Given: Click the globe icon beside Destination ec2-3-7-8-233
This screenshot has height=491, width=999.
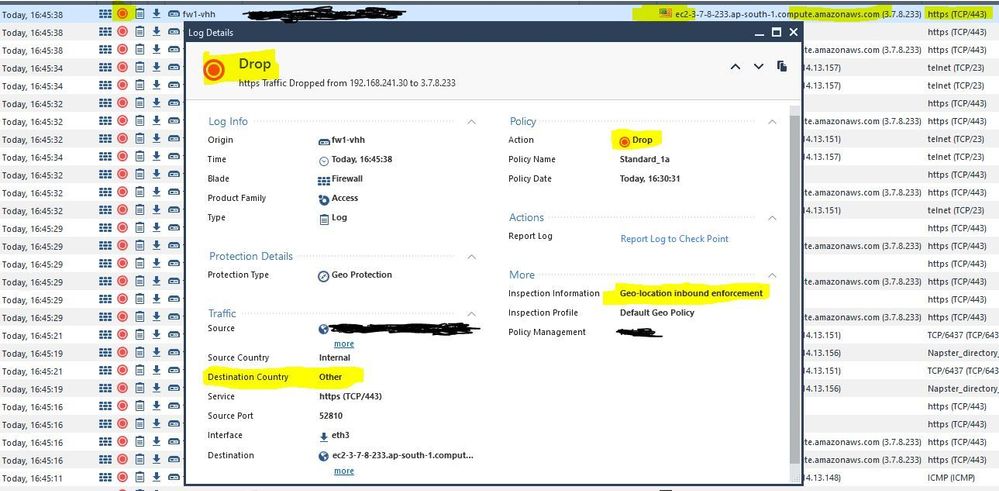Looking at the screenshot, I should [324, 456].
